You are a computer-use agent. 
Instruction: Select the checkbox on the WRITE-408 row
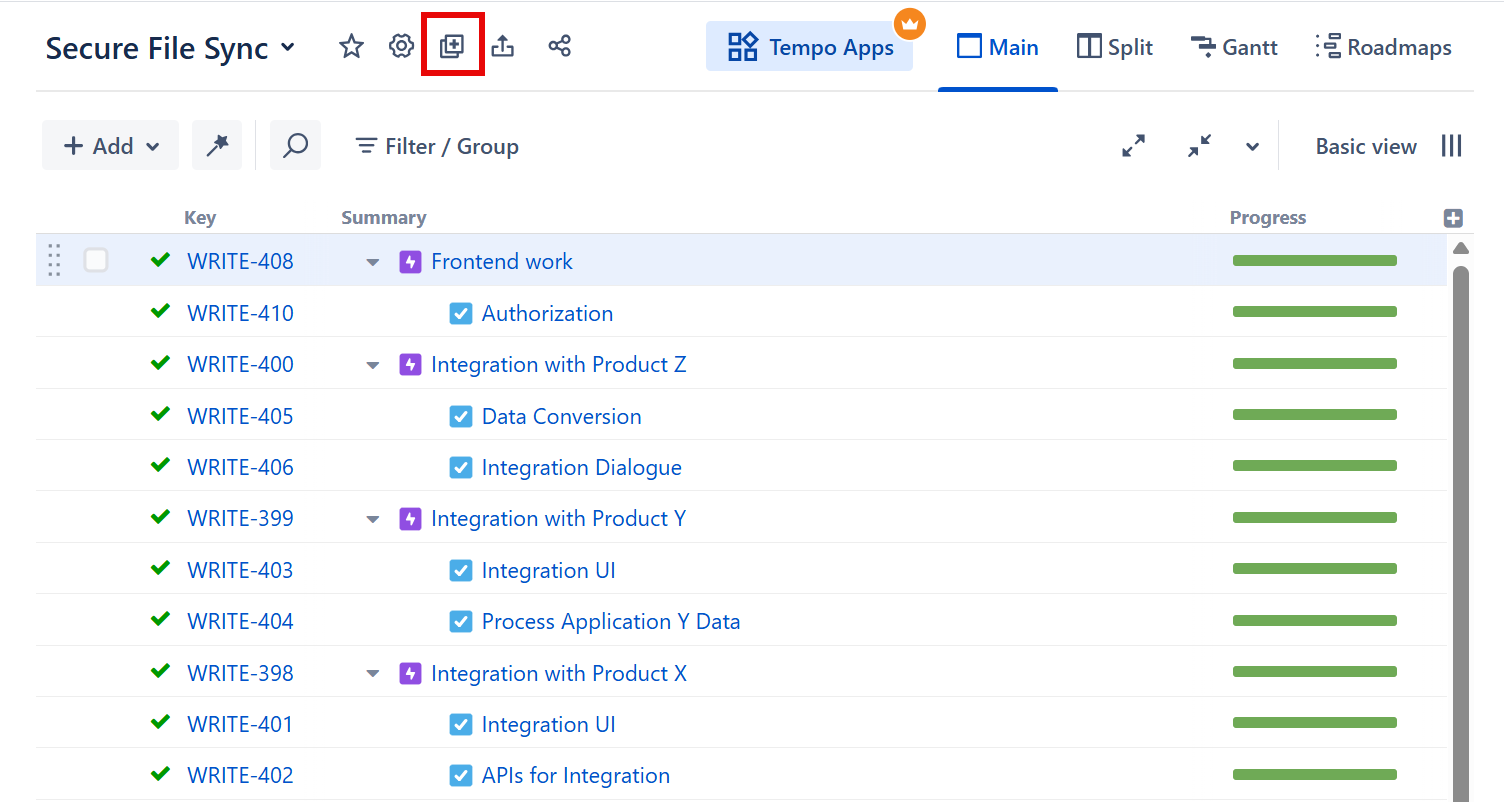96,259
